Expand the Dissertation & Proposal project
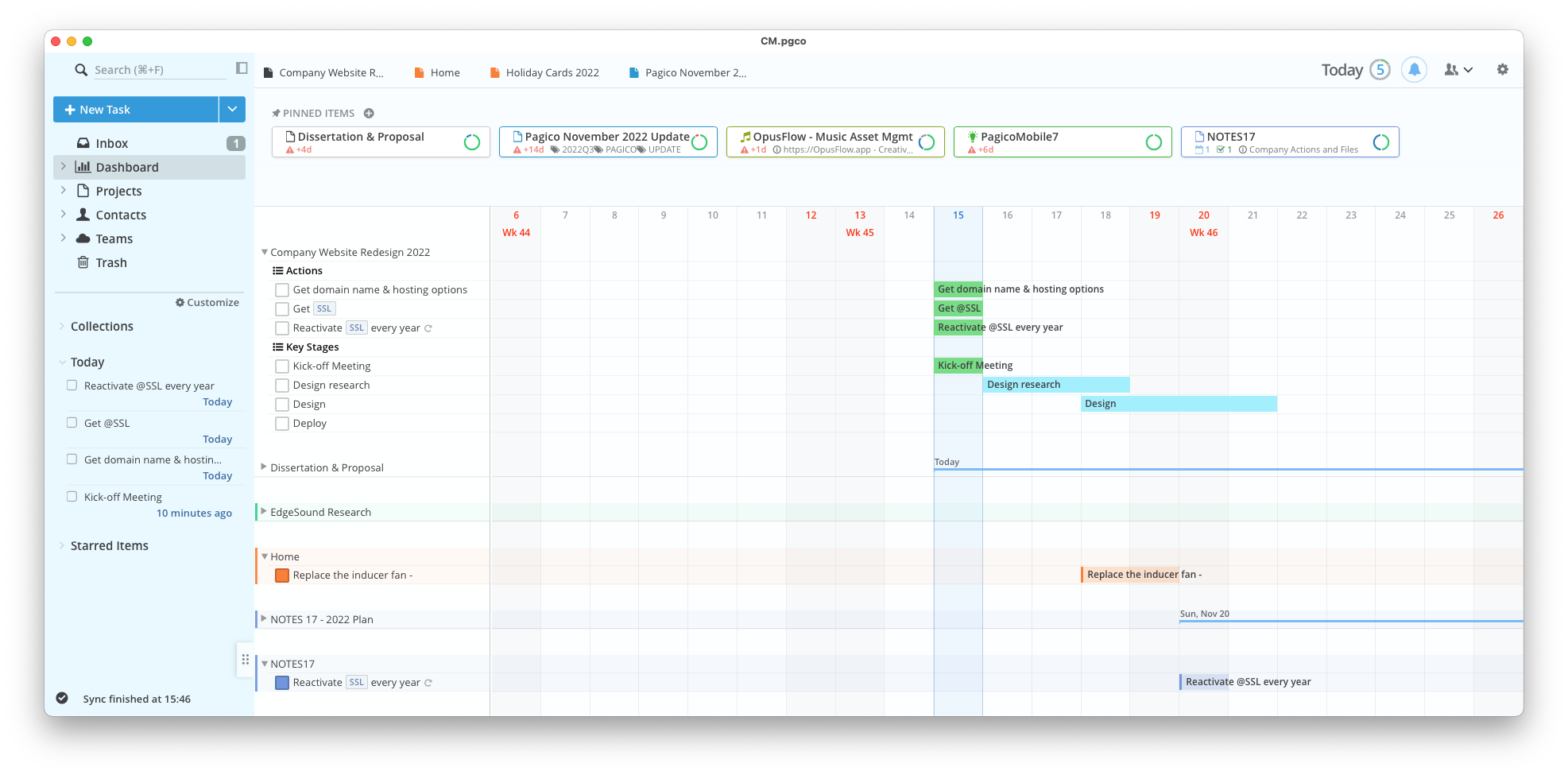 coord(264,467)
